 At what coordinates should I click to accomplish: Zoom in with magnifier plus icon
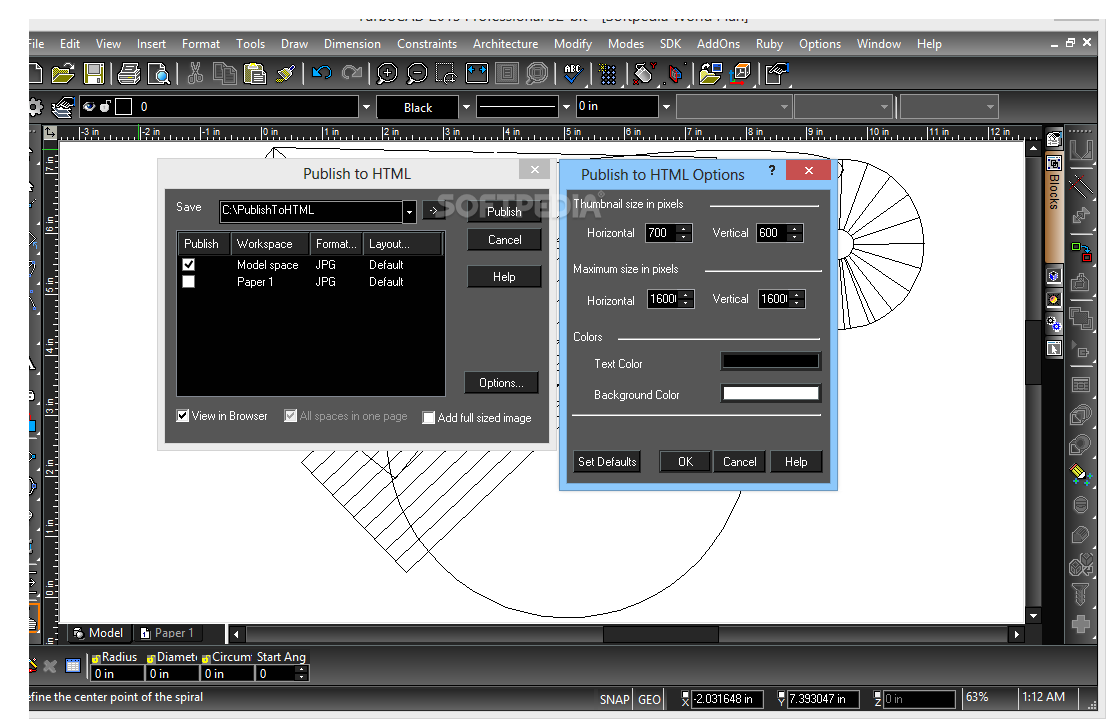pyautogui.click(x=387, y=73)
